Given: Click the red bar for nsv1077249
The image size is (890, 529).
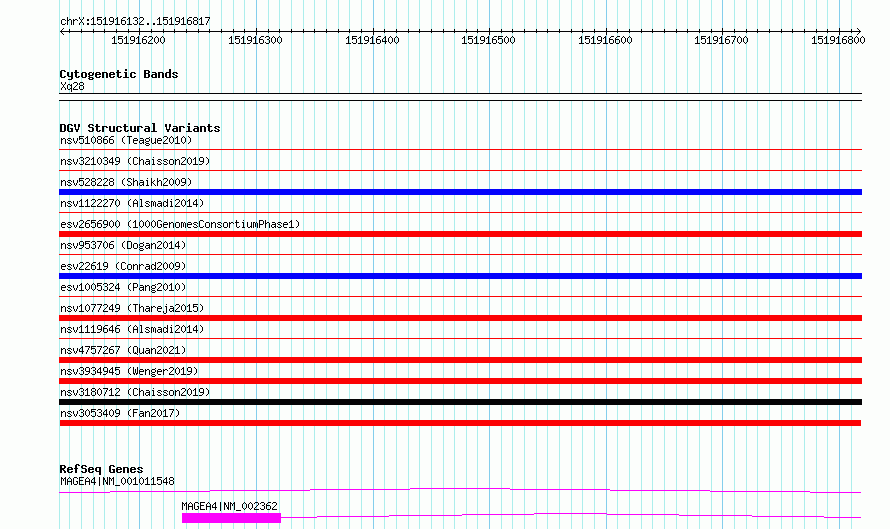Looking at the screenshot, I should (460, 318).
